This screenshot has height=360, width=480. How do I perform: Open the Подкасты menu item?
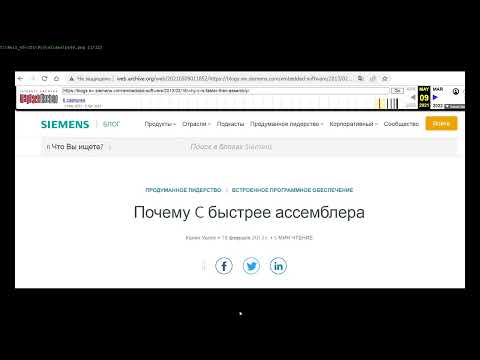[x=230, y=124]
